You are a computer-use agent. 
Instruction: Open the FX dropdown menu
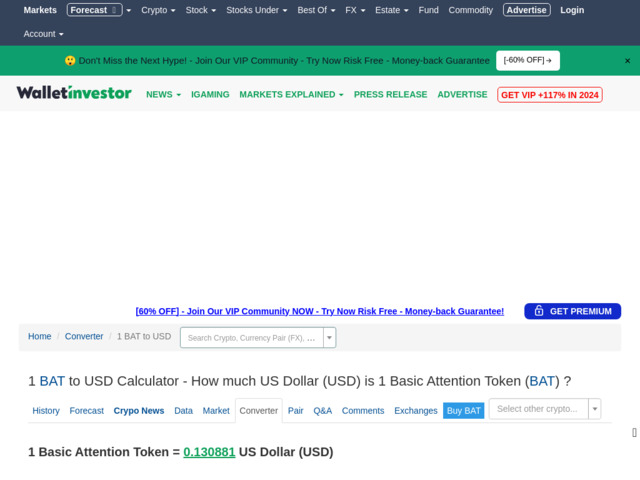click(x=355, y=10)
